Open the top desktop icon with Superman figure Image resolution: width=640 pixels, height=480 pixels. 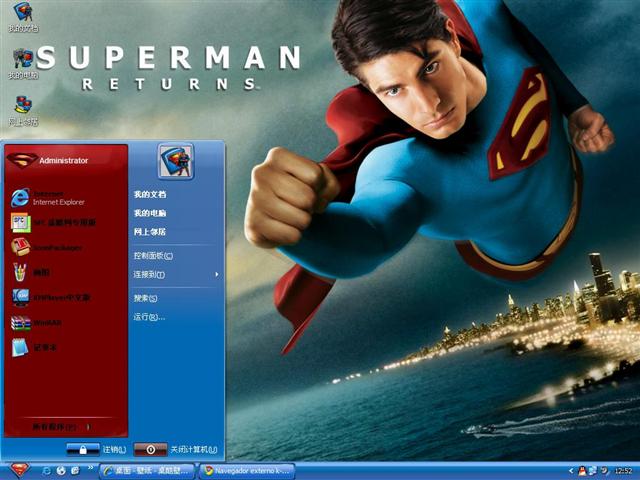point(23,17)
